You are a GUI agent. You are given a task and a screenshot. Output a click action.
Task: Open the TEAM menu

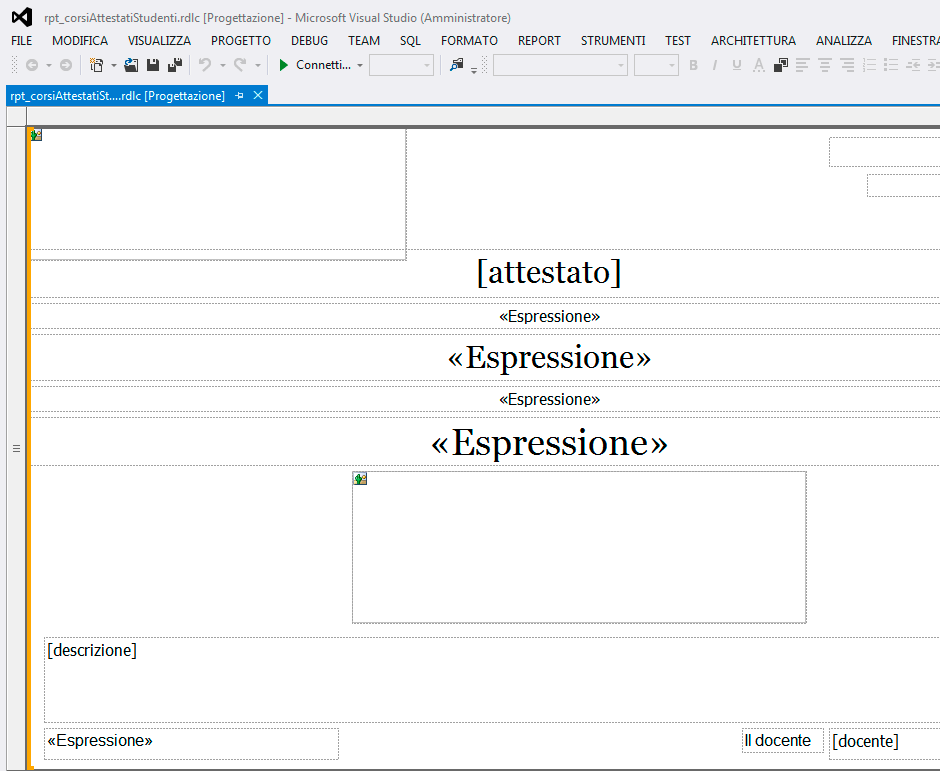[364, 41]
